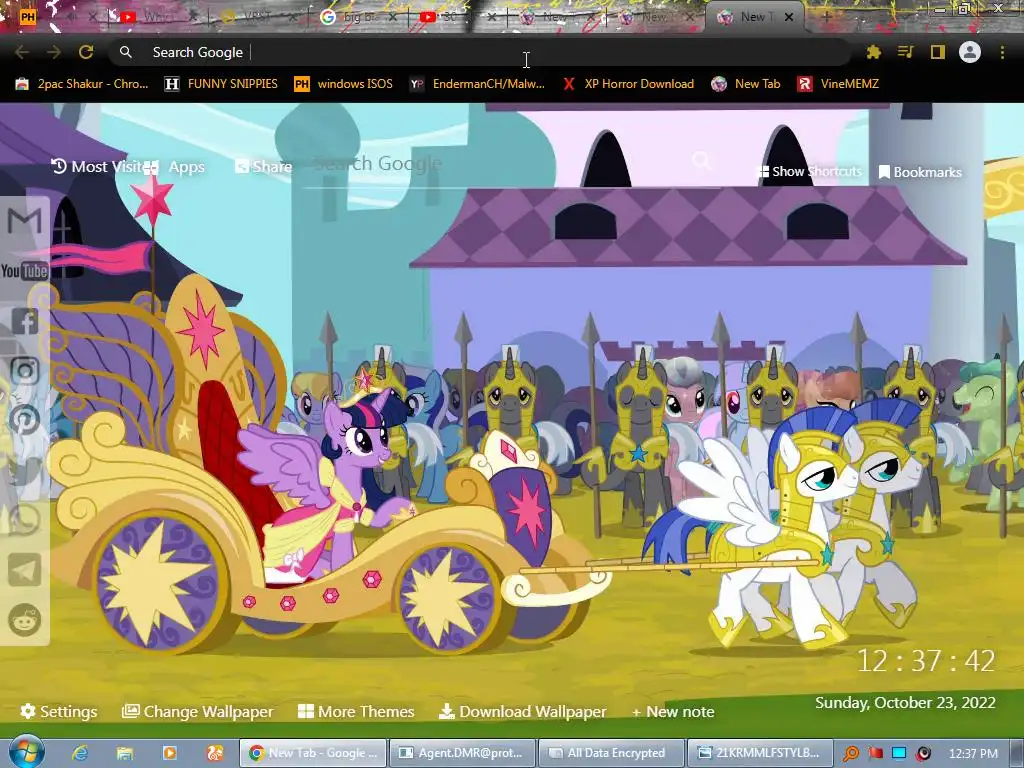Open the Telegram sidebar shortcut
Image resolution: width=1024 pixels, height=768 pixels.
(25, 570)
